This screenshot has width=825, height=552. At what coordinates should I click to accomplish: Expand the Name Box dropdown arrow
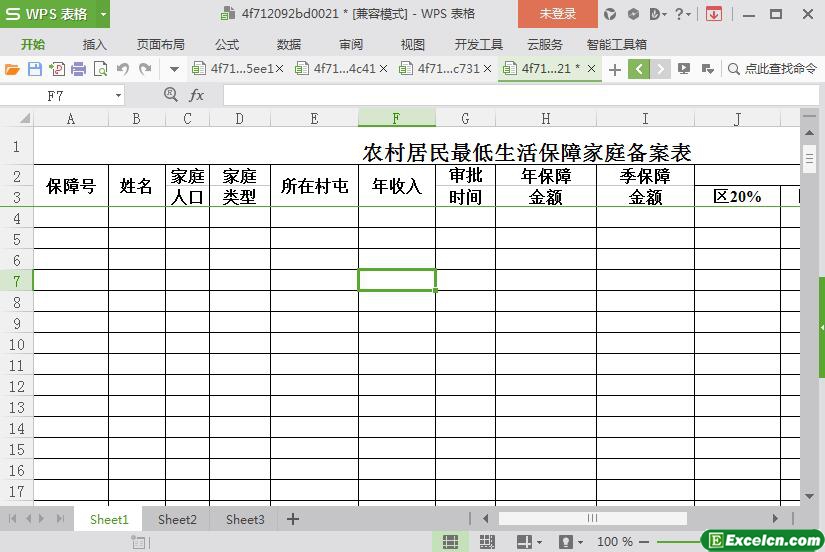pos(118,96)
